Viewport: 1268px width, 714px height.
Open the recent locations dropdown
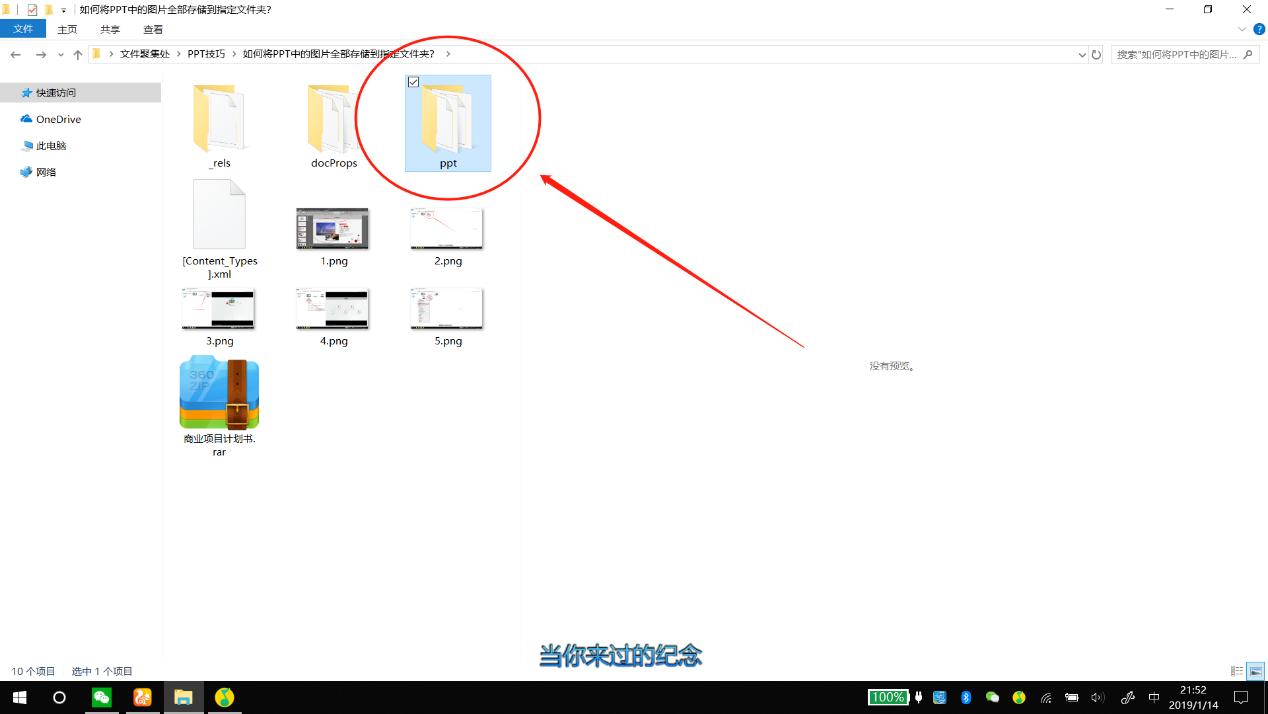tap(61, 55)
